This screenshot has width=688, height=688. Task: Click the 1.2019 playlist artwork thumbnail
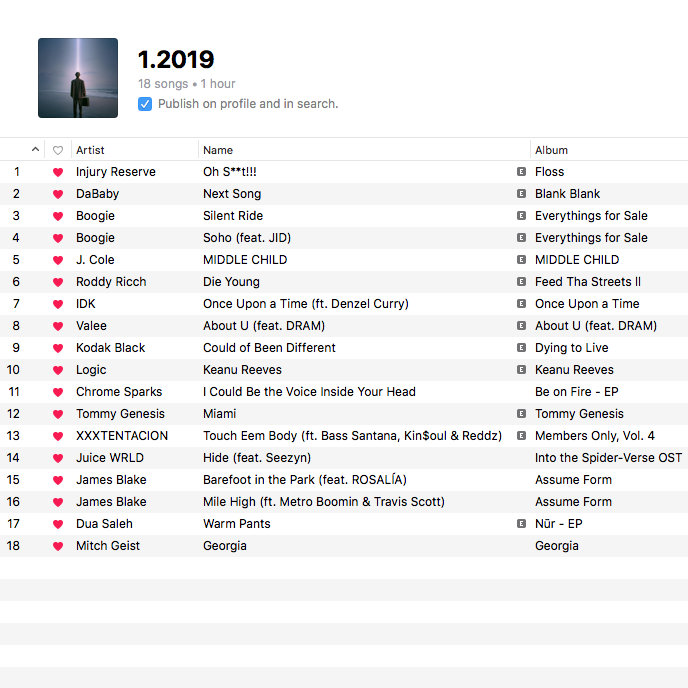pyautogui.click(x=78, y=78)
